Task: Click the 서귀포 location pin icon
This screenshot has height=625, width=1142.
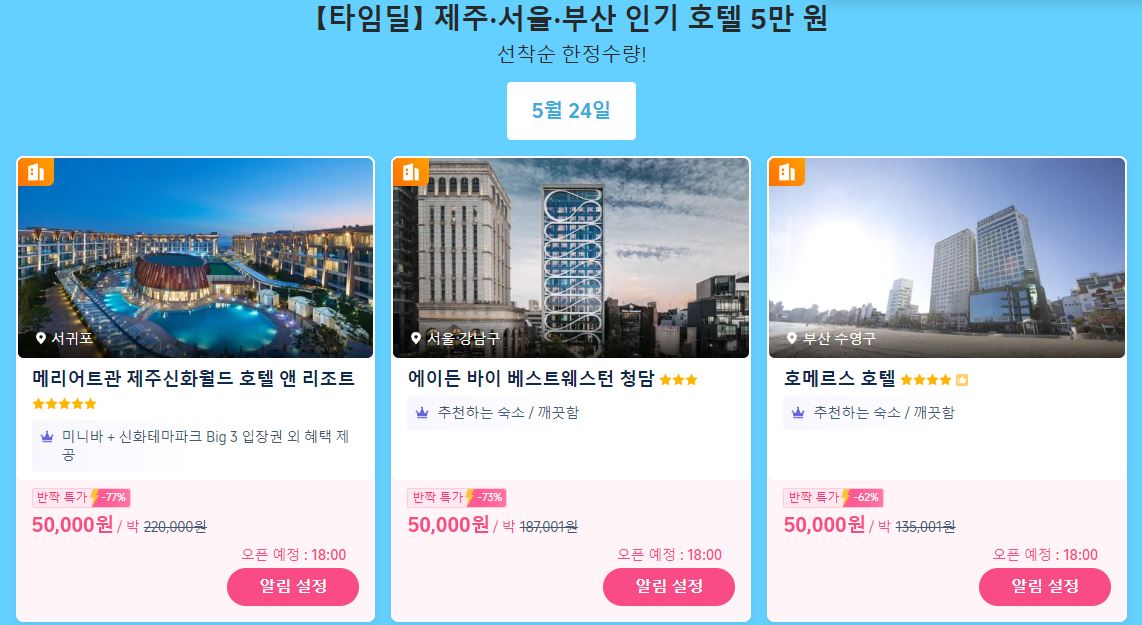Action: click(x=41, y=338)
